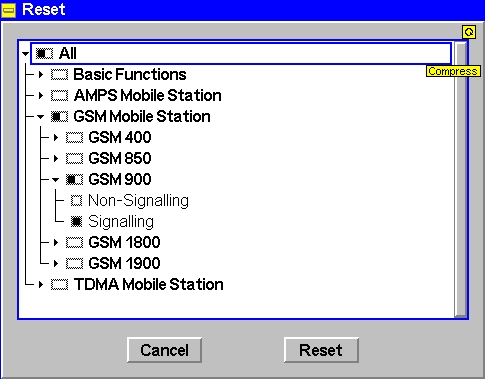This screenshot has width=485, height=379.
Task: Uncheck the Signalling checkbox
Action: 76,222
